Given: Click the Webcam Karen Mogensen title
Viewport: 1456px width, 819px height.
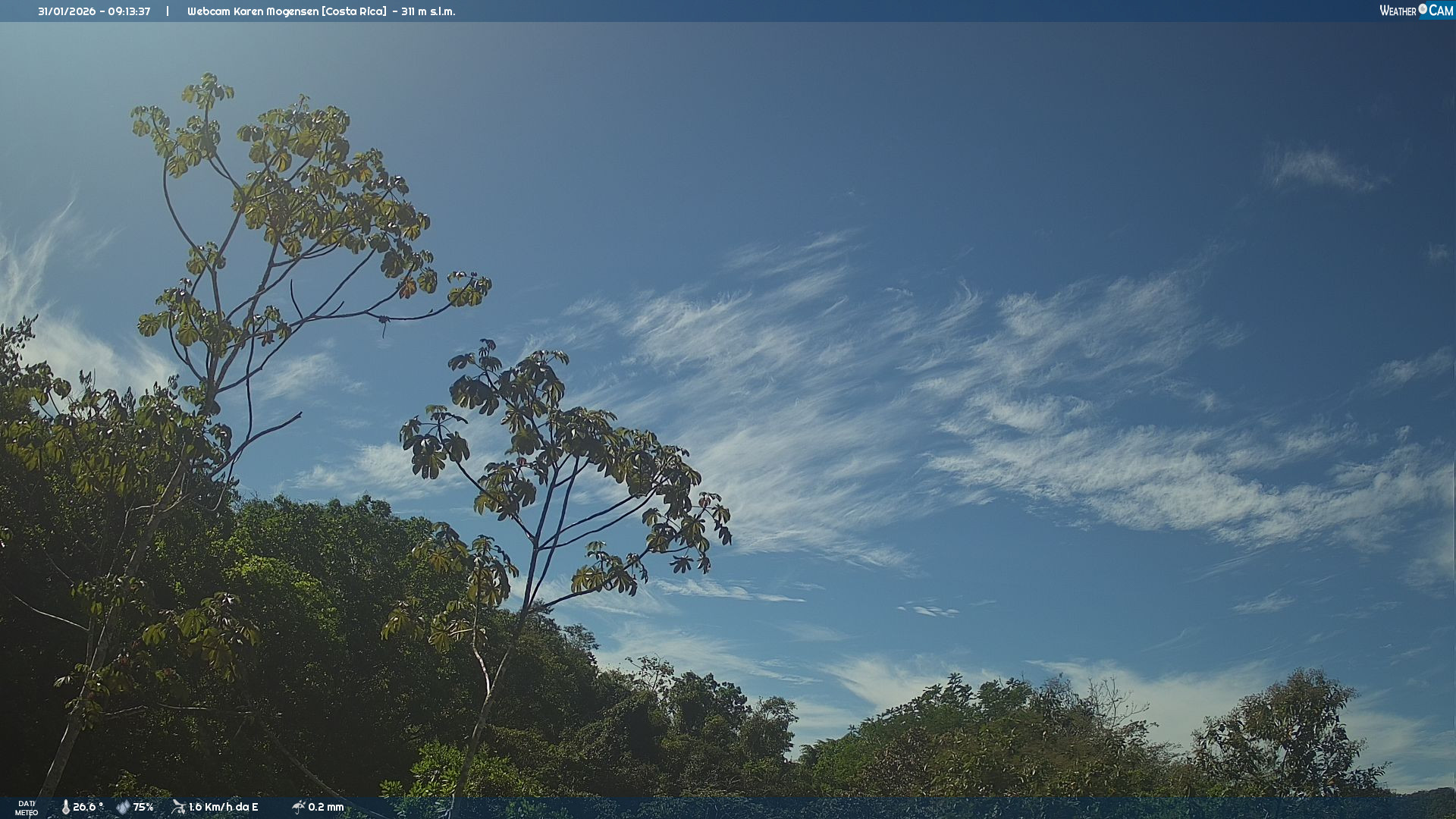Looking at the screenshot, I should 253,11.
